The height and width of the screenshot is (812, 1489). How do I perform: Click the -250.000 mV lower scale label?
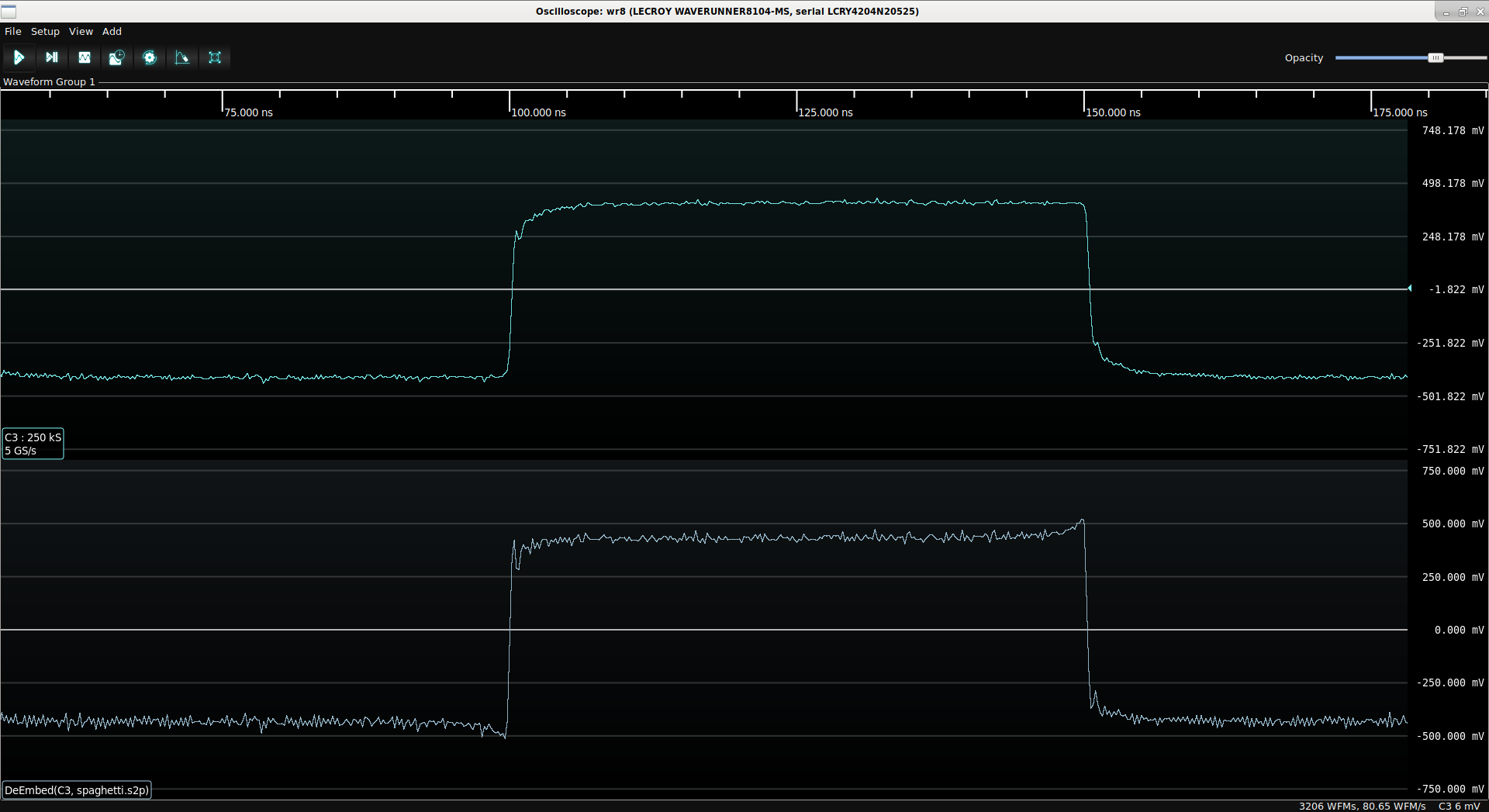(x=1450, y=682)
